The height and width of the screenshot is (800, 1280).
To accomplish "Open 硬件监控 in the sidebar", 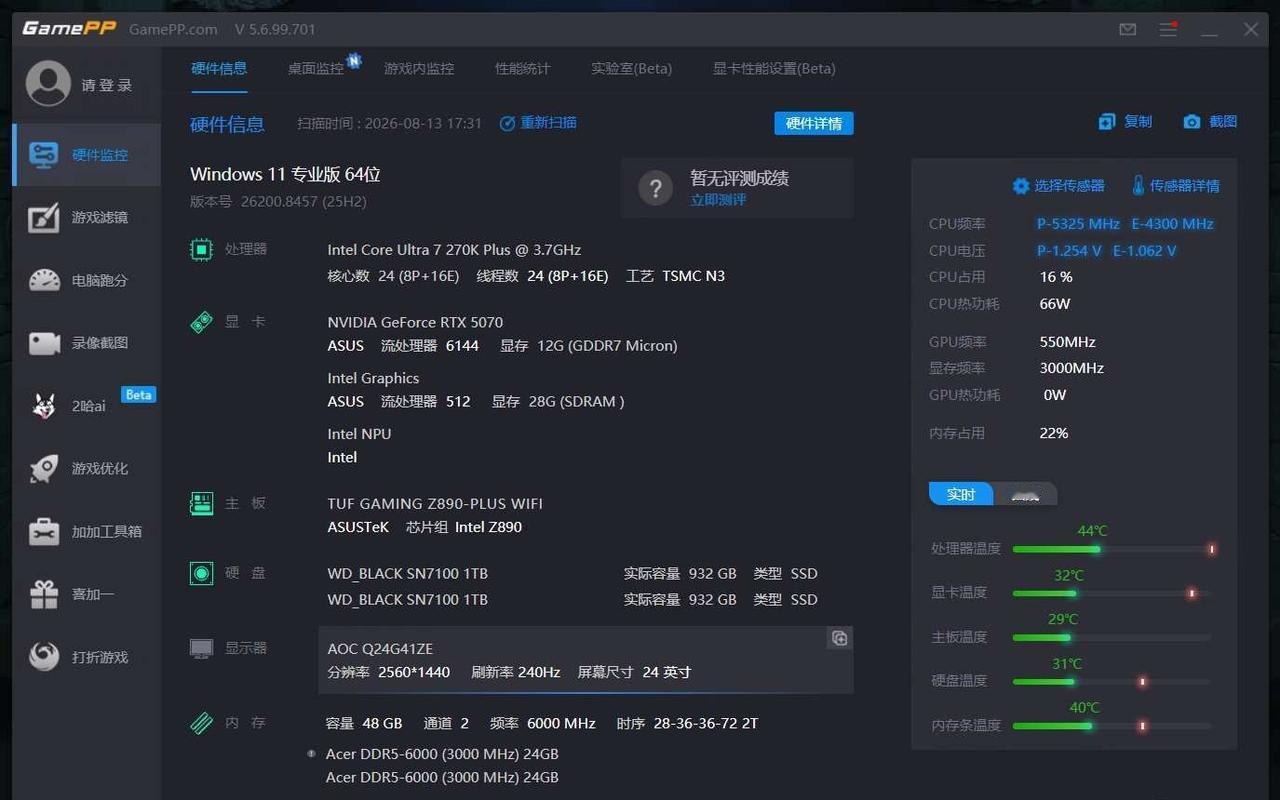I will tap(86, 155).
